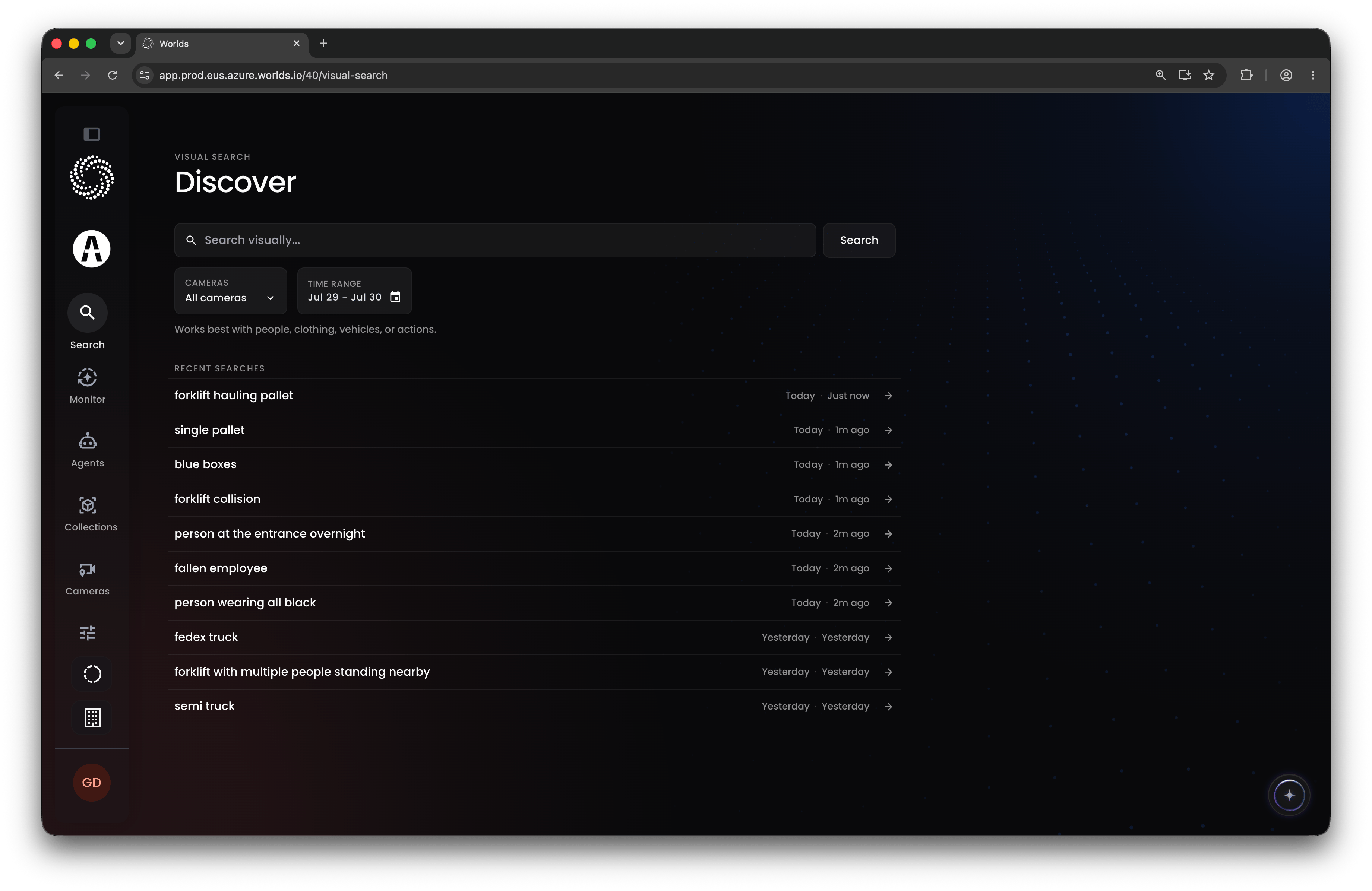The width and height of the screenshot is (1372, 891).
Task: Open a new browser tab
Action: (x=323, y=43)
